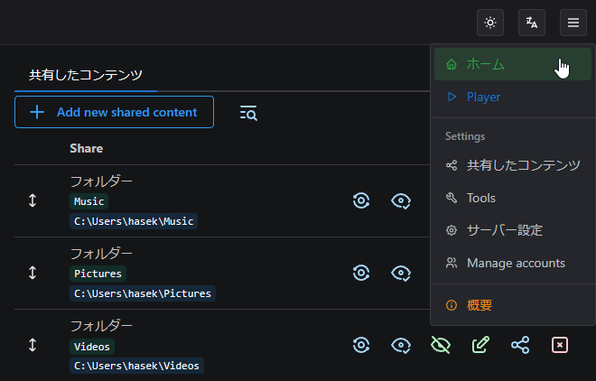This screenshot has width=596, height=381.
Task: Reorder the Music row using the up-down arrow
Action: coord(33,200)
